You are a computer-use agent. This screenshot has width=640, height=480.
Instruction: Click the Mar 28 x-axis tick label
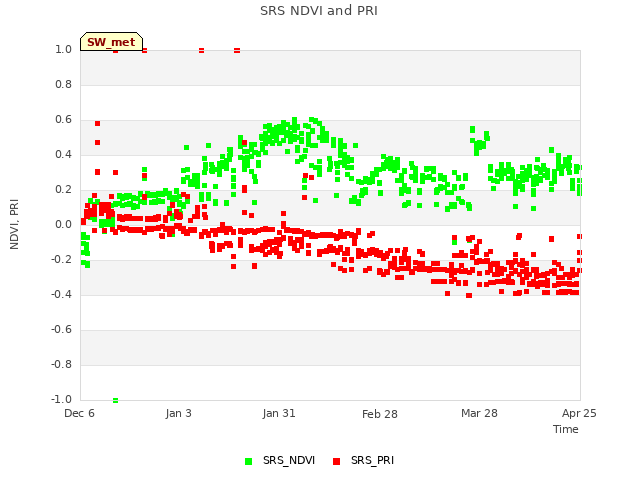point(479,413)
